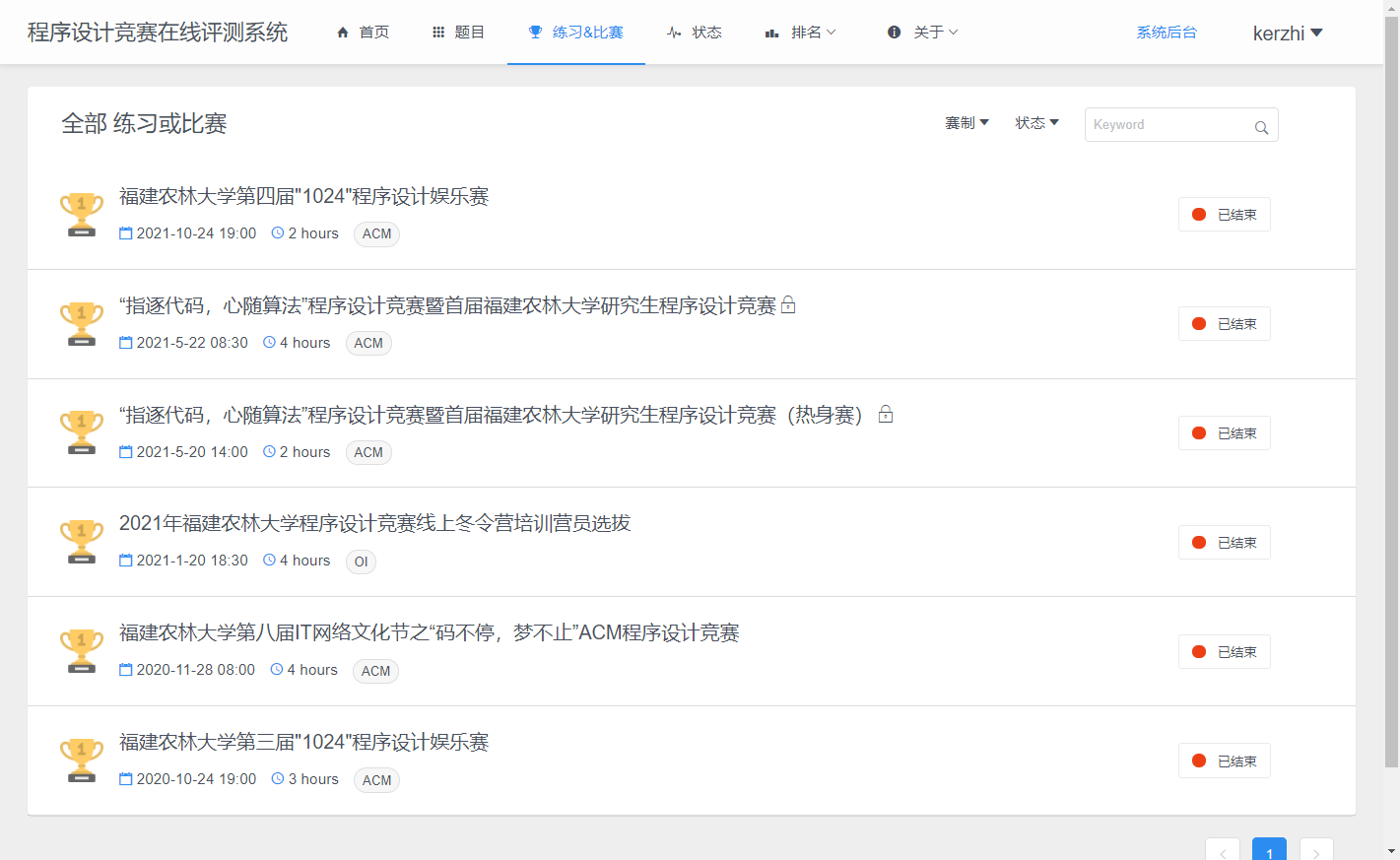Click the ACM tag on the 2020-11-28 contest
The image size is (1400, 860).
(375, 671)
